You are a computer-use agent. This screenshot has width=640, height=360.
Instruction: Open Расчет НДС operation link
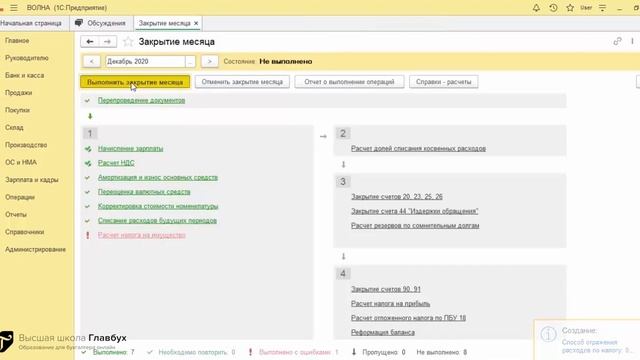tap(116, 163)
